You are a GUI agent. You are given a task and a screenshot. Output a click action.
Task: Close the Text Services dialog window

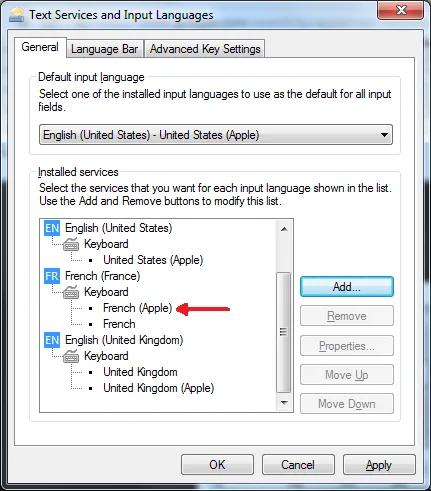[401, 10]
